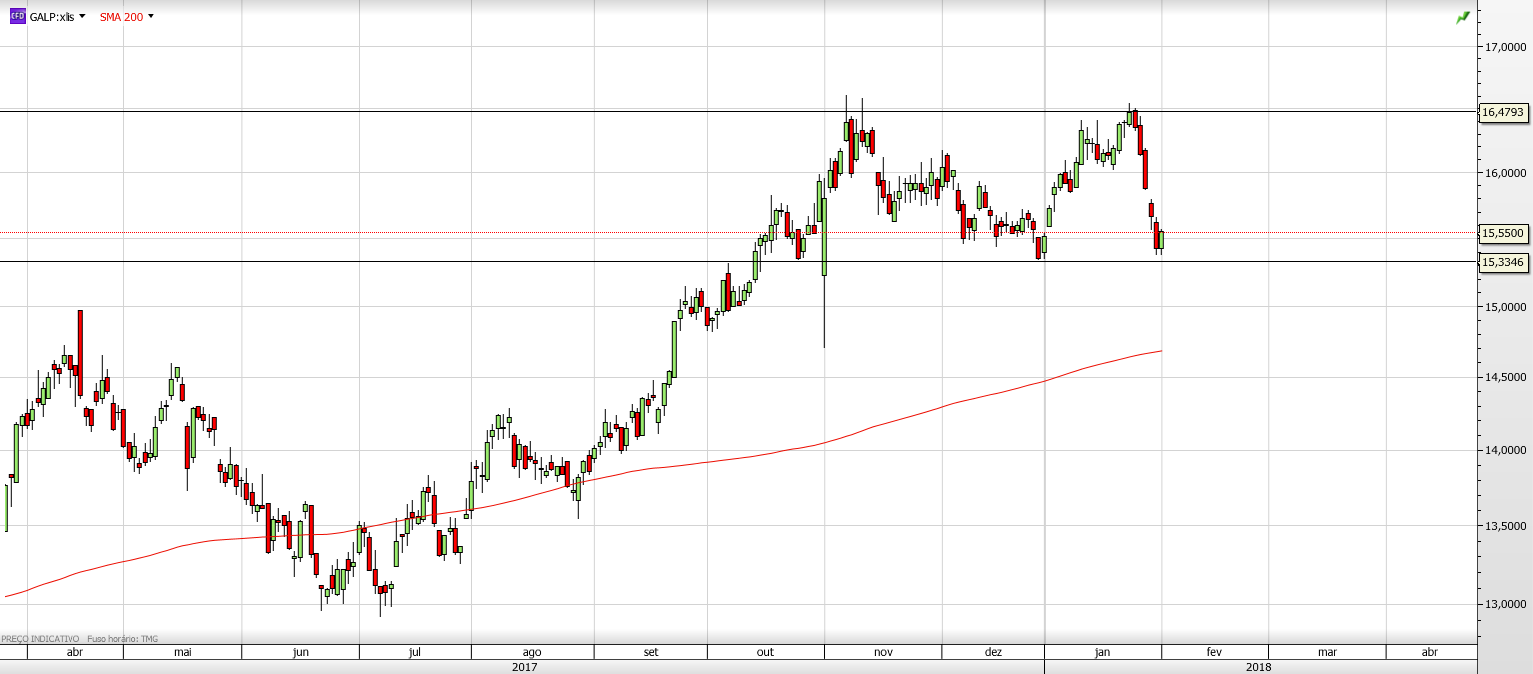
Task: Click the abr month label under 2018
Action: click(1430, 652)
